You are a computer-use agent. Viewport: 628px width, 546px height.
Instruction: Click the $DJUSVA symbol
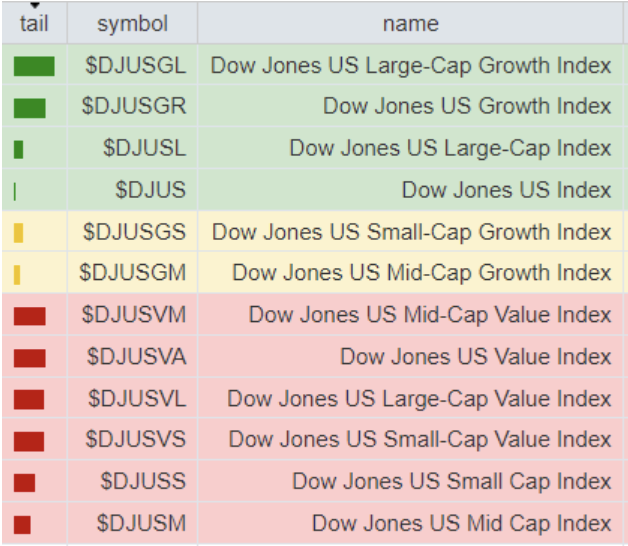pyautogui.click(x=136, y=356)
